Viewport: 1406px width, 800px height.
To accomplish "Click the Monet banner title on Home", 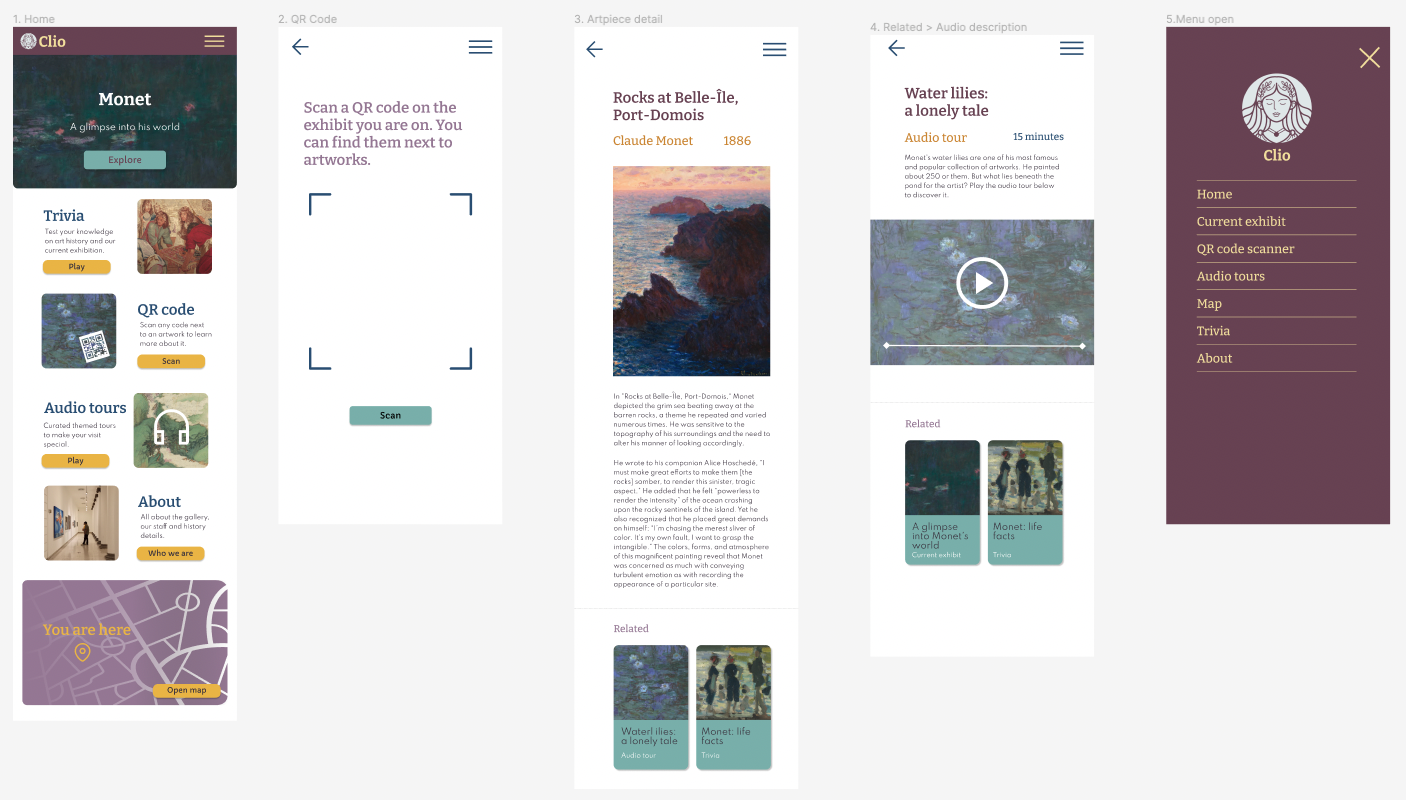I will click(125, 99).
